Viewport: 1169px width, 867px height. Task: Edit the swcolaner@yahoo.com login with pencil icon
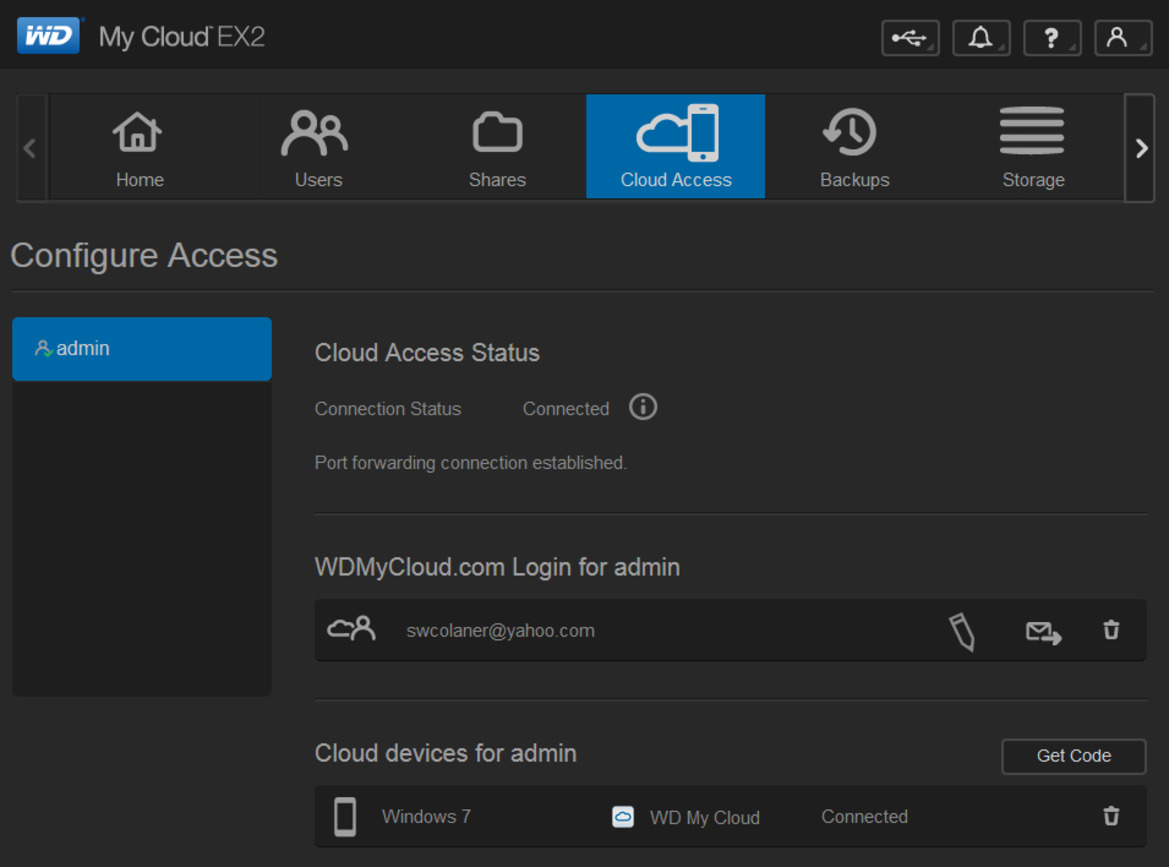(x=962, y=632)
